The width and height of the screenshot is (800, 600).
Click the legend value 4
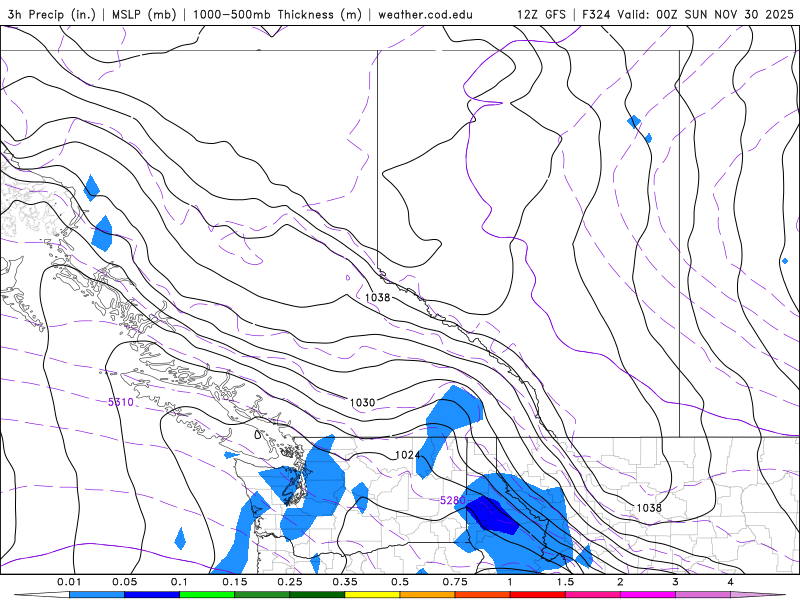tap(731, 582)
